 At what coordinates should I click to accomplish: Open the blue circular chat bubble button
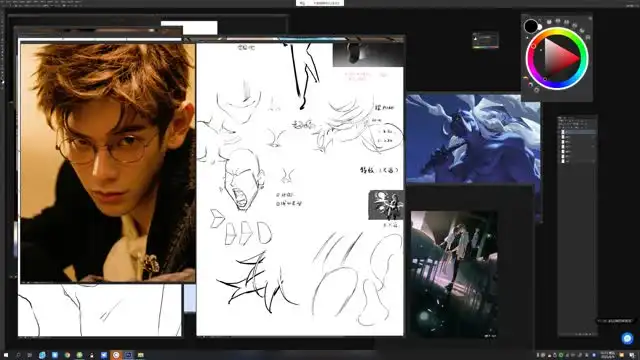pyautogui.click(x=627, y=338)
